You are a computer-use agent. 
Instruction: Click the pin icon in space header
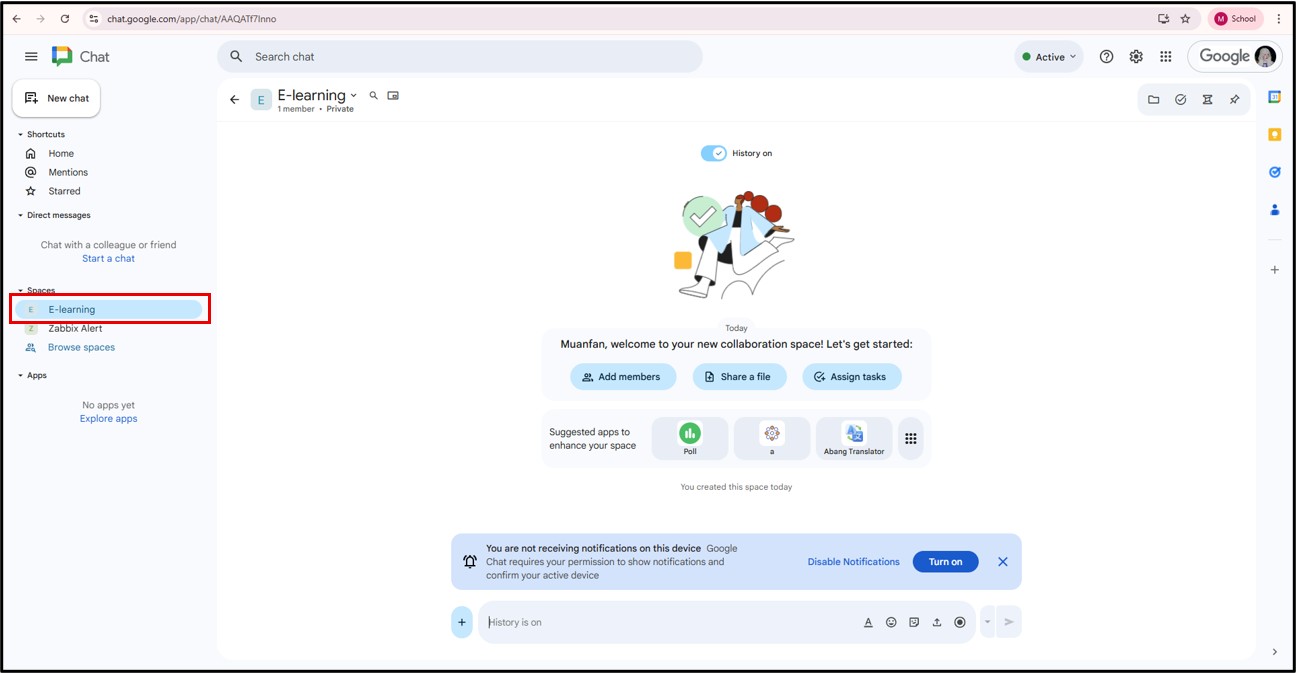[x=1234, y=100]
